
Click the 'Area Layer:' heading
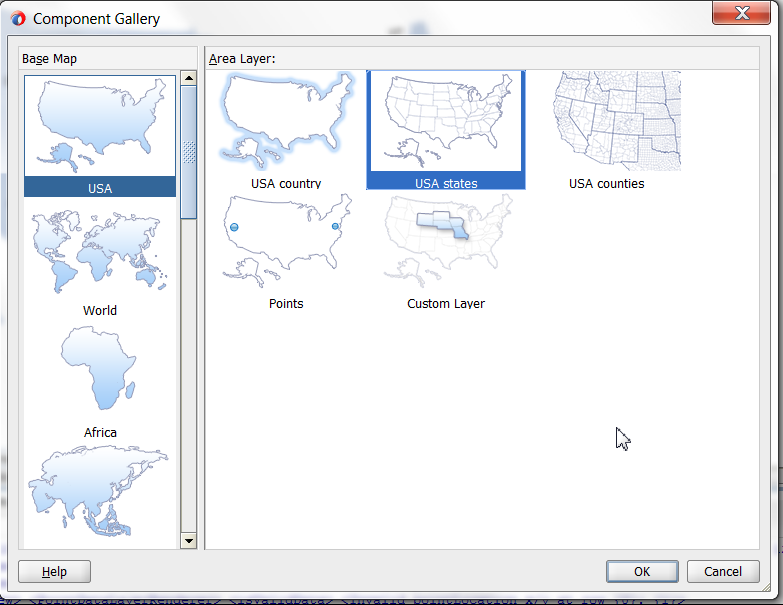pyautogui.click(x=242, y=59)
